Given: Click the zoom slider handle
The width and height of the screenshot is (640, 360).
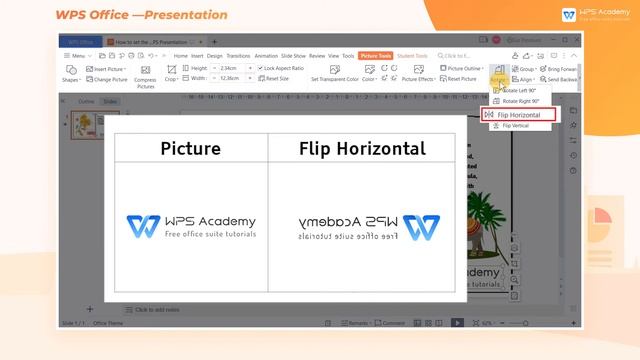Looking at the screenshot, I should tap(526, 323).
